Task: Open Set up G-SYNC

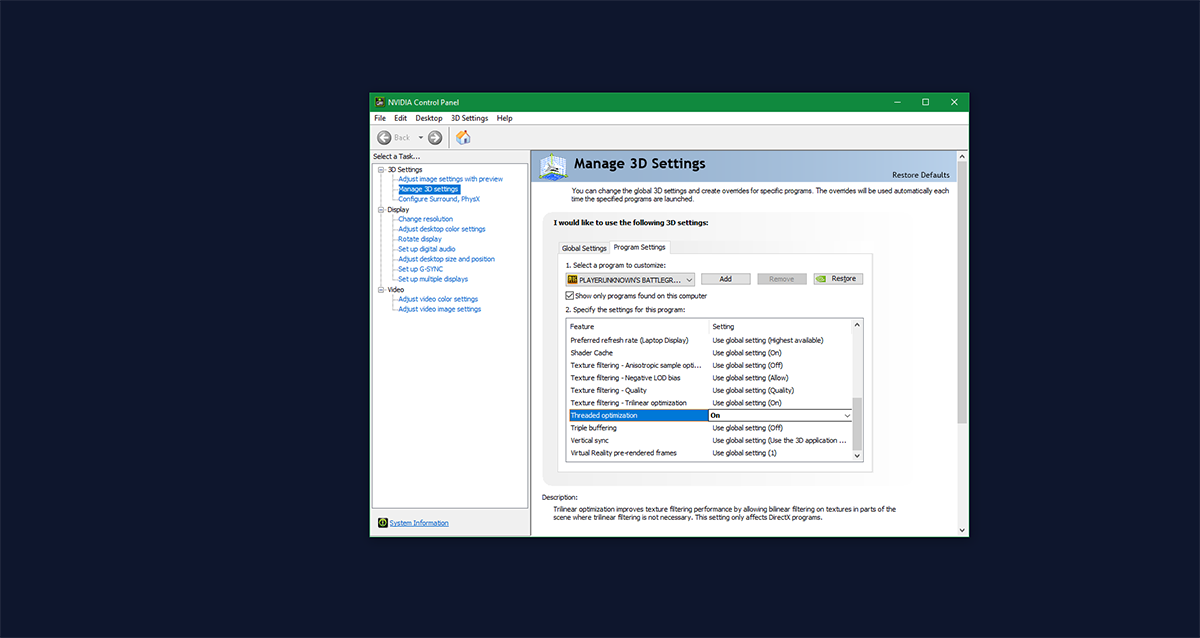Action: [x=422, y=269]
